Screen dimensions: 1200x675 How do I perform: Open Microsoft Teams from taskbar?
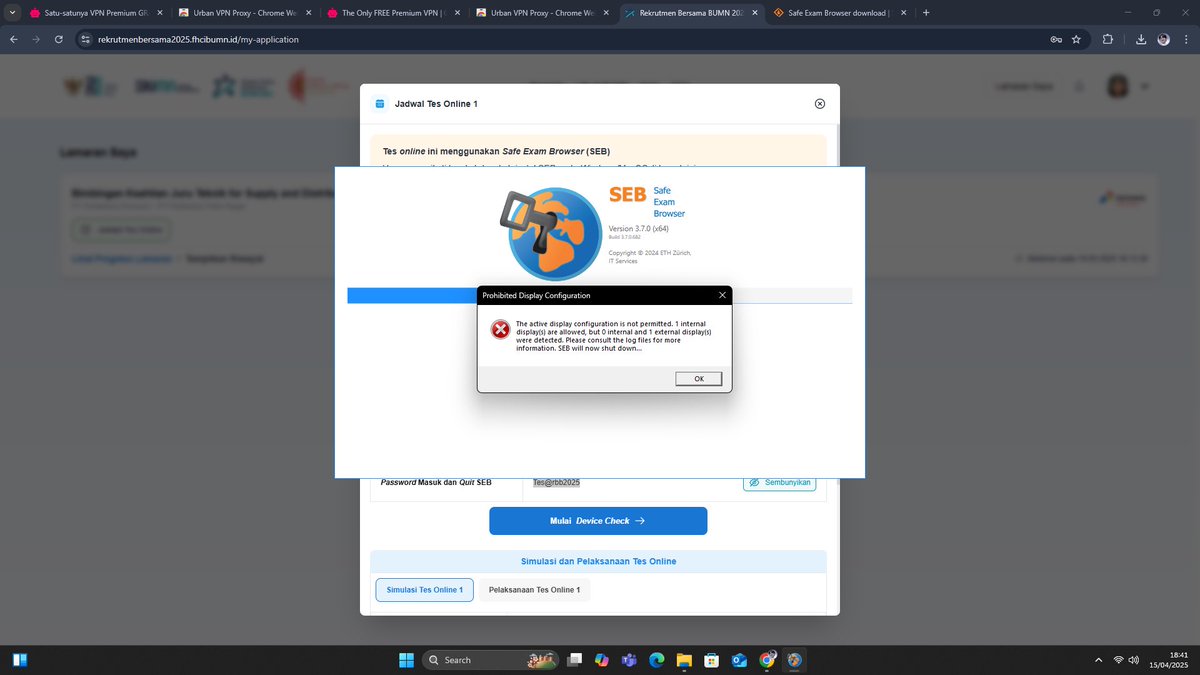click(629, 660)
